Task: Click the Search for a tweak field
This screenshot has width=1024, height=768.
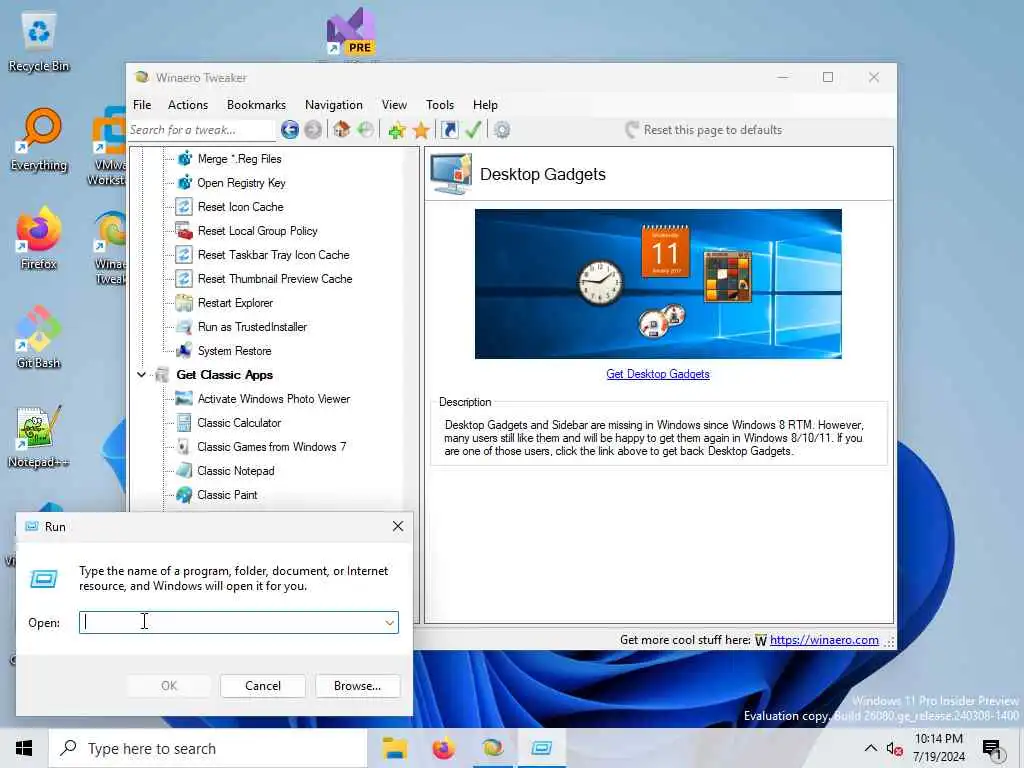Action: (x=201, y=130)
